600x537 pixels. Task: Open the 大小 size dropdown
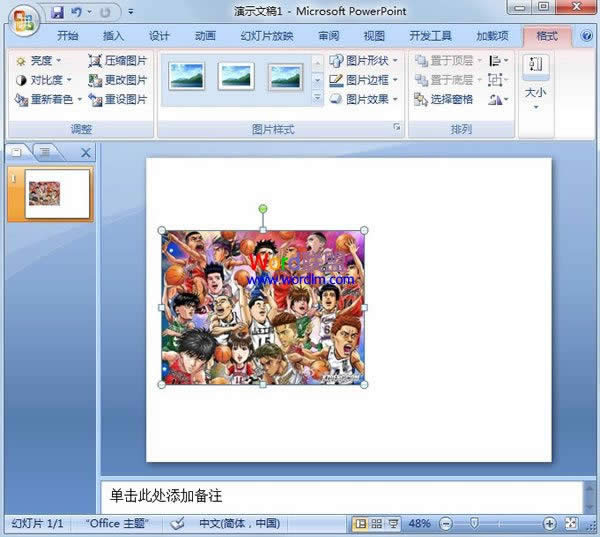point(536,82)
